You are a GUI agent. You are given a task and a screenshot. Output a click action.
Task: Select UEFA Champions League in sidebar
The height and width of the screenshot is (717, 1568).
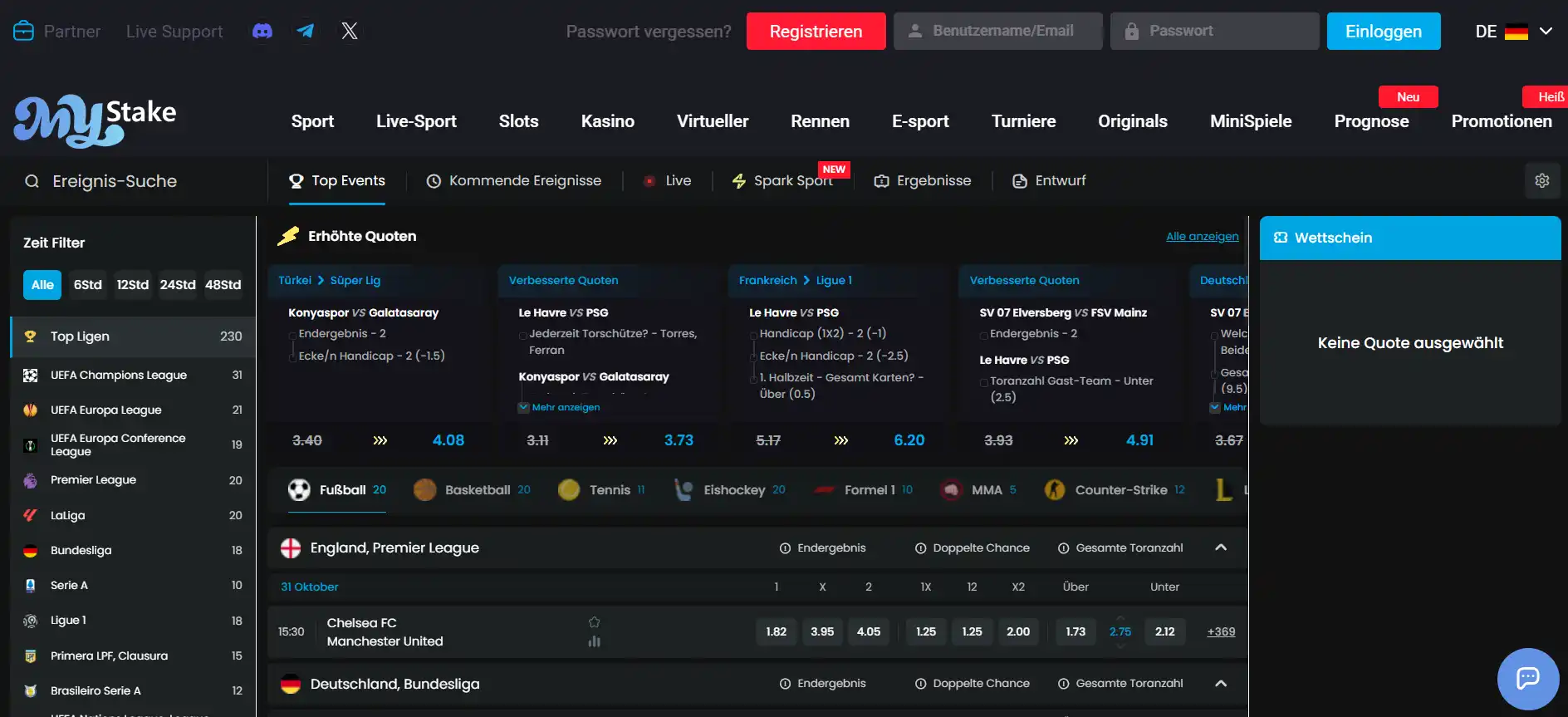coord(133,376)
